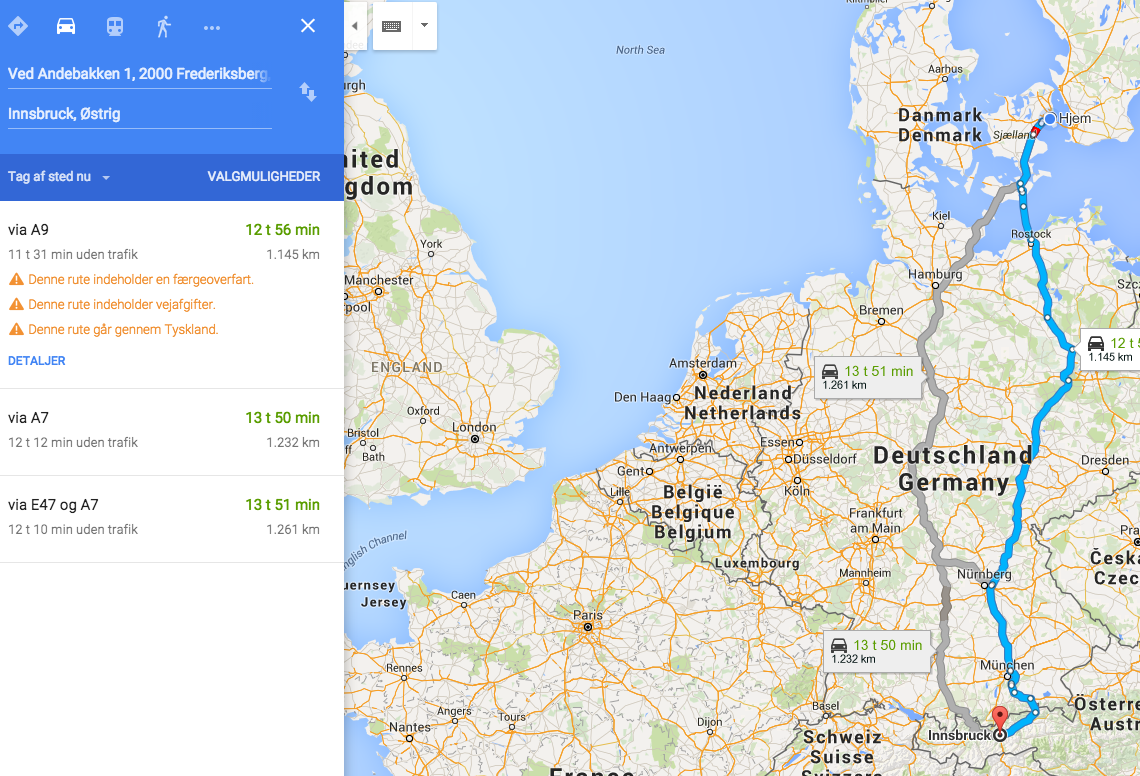Select the recommended travel mode icon
Screen dimensions: 1140x776
(18, 26)
